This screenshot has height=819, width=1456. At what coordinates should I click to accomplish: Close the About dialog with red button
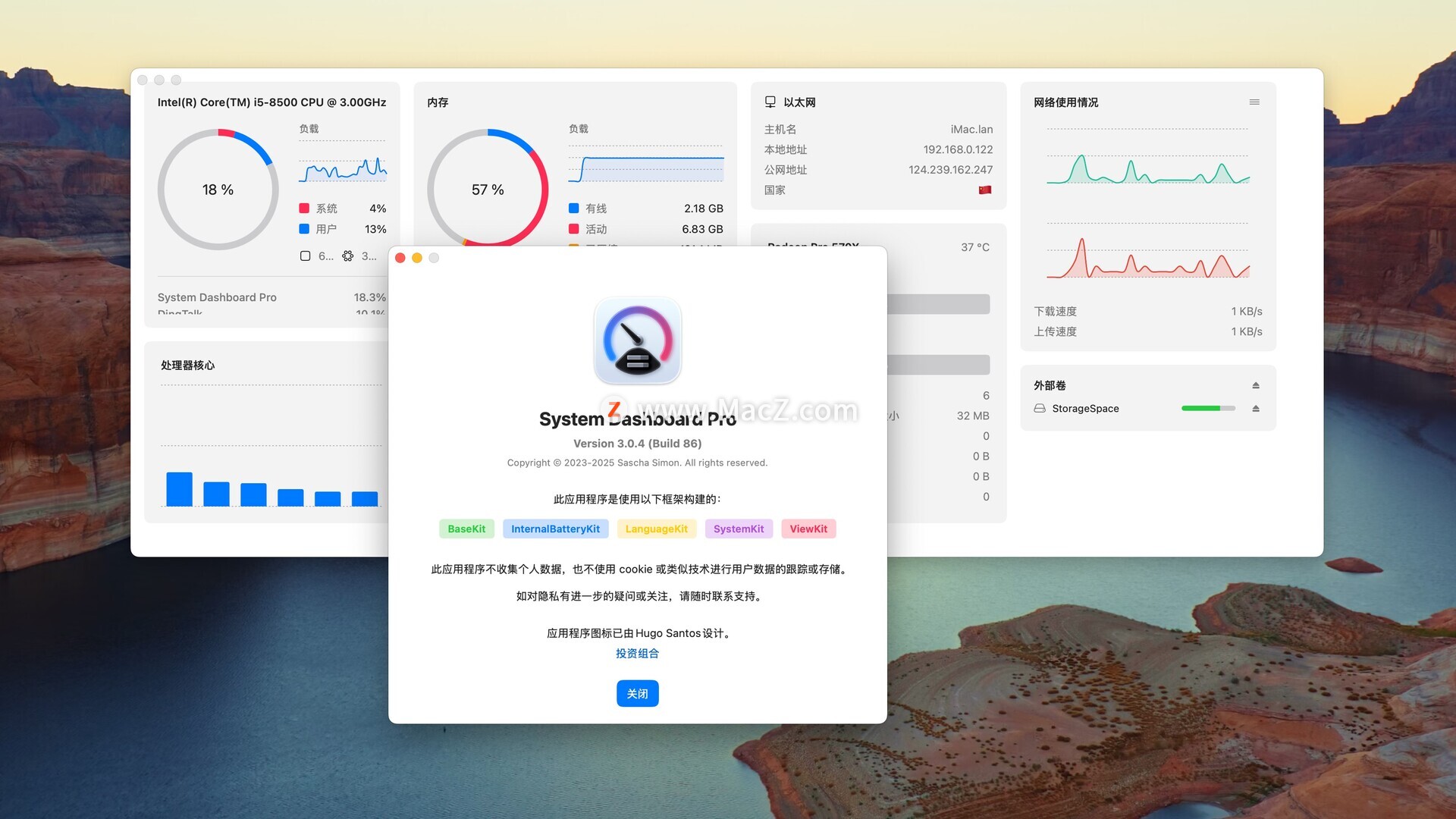click(x=400, y=258)
